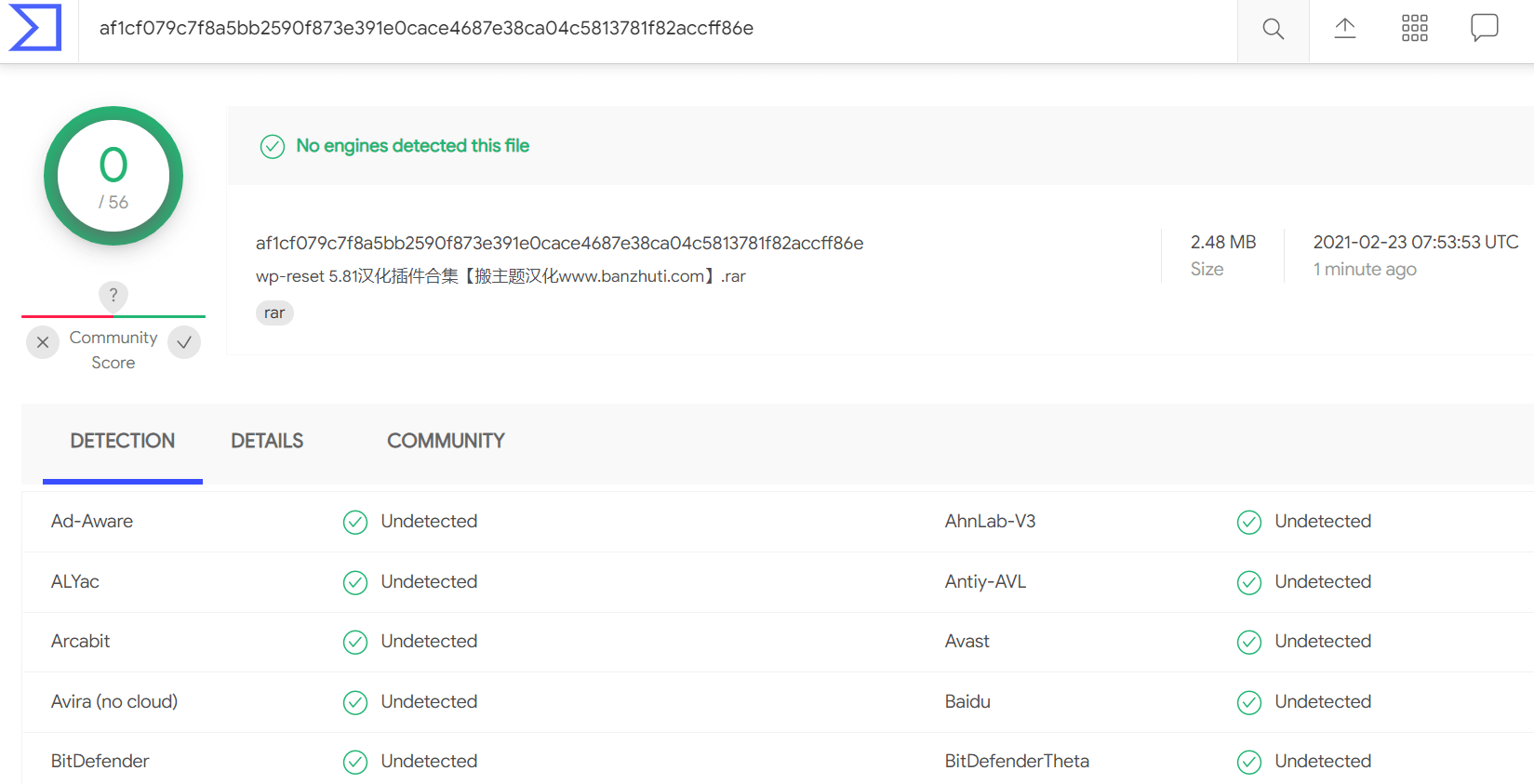
Task: Vote malicious with the X button
Action: (x=43, y=342)
